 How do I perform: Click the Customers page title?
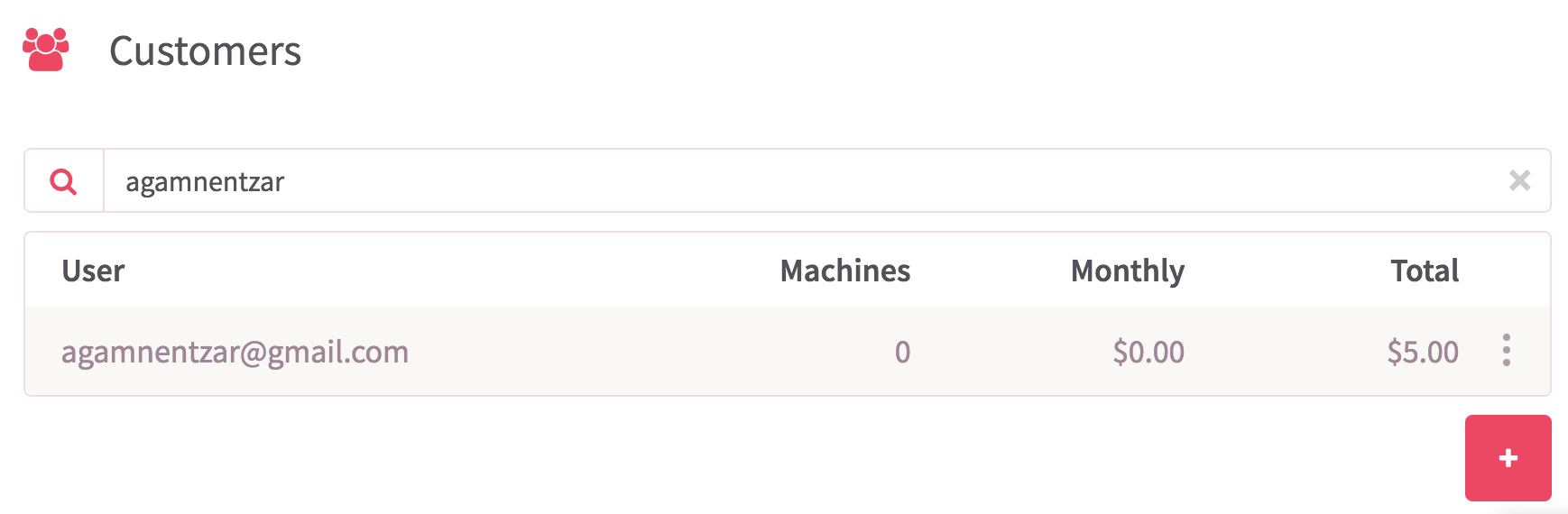pos(205,51)
